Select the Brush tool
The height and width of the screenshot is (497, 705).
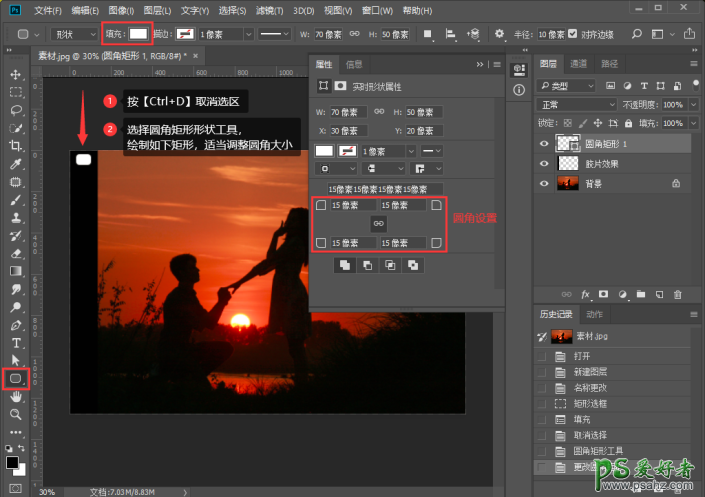[16, 200]
